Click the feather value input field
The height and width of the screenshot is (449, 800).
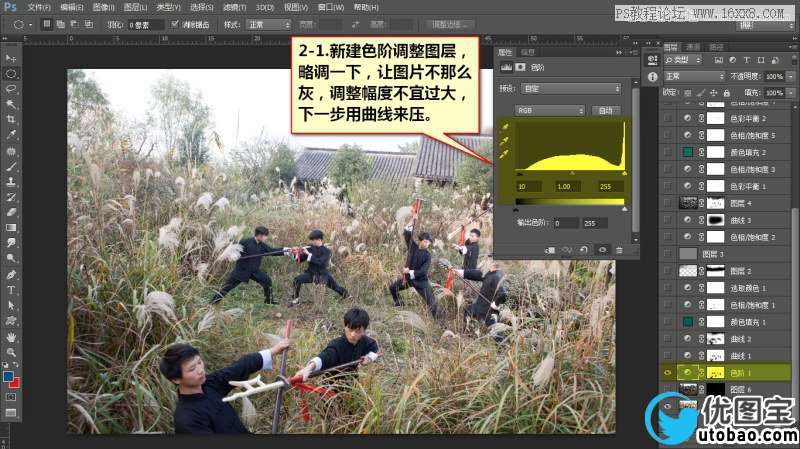145,24
